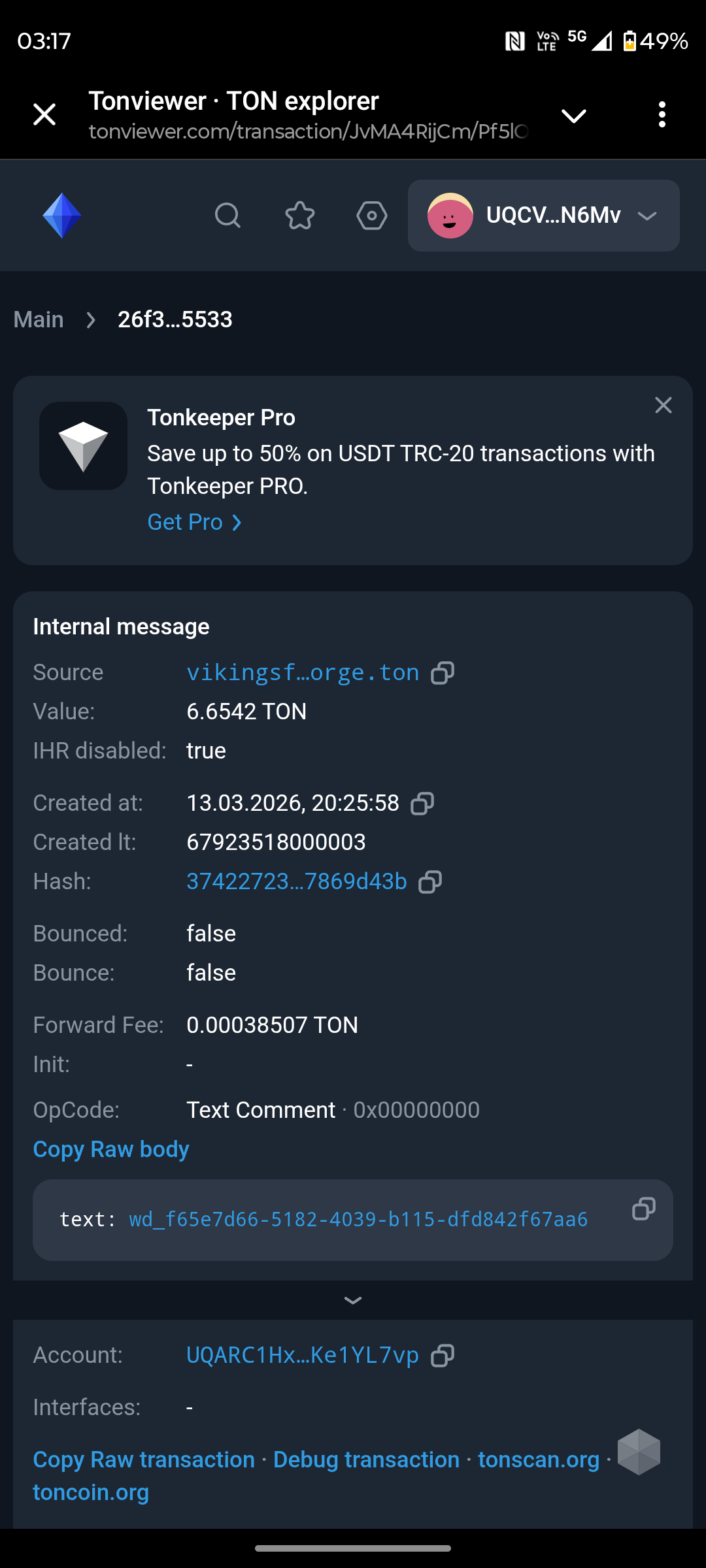Image resolution: width=706 pixels, height=1568 pixels.
Task: Copy the text comment payload
Action: (x=643, y=1209)
